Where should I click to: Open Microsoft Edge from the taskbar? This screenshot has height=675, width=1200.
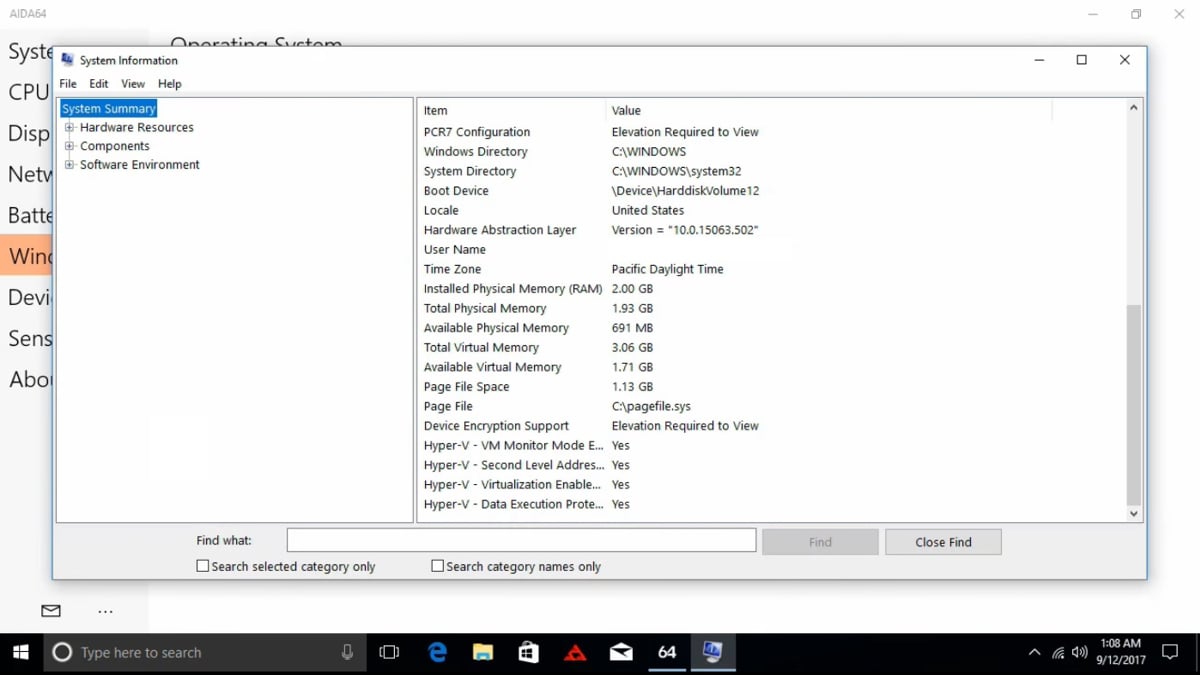437,652
